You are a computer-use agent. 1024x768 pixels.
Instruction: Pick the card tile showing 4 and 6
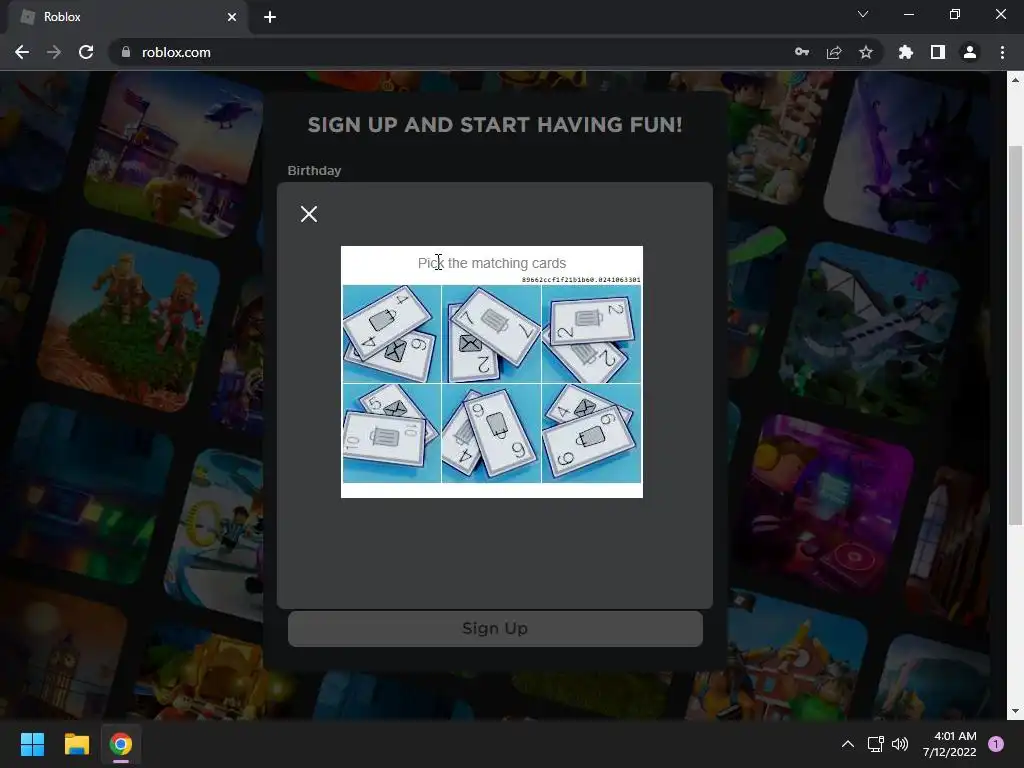pyautogui.click(x=592, y=434)
